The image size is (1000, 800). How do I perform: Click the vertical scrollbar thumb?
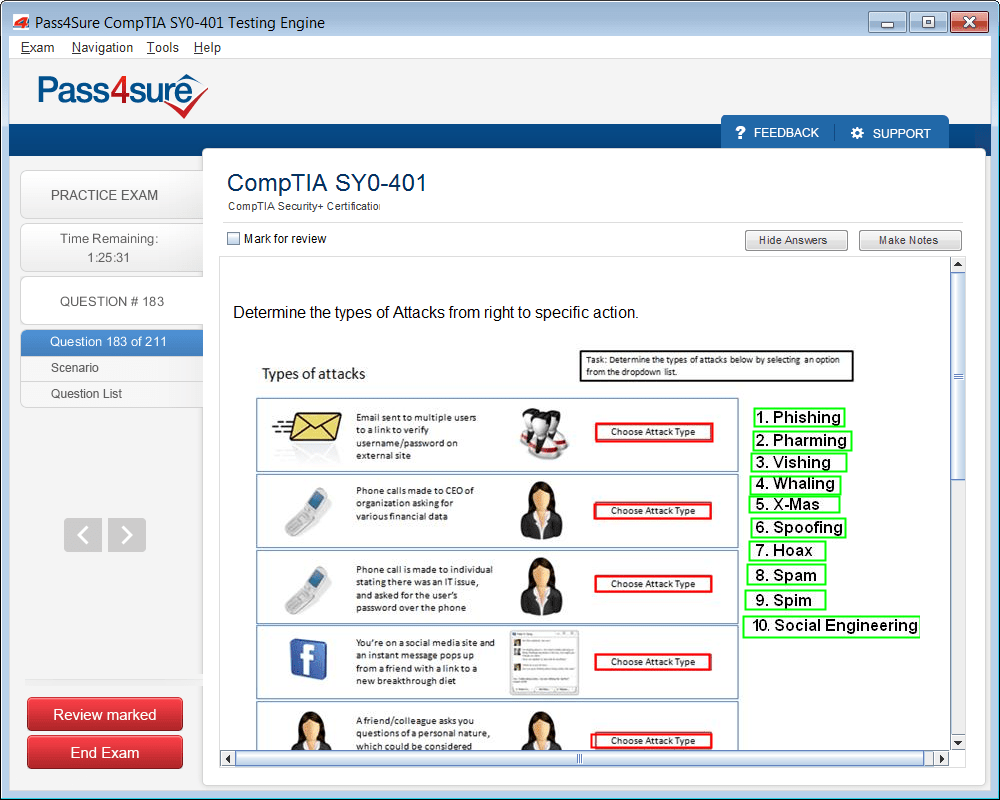pos(958,376)
